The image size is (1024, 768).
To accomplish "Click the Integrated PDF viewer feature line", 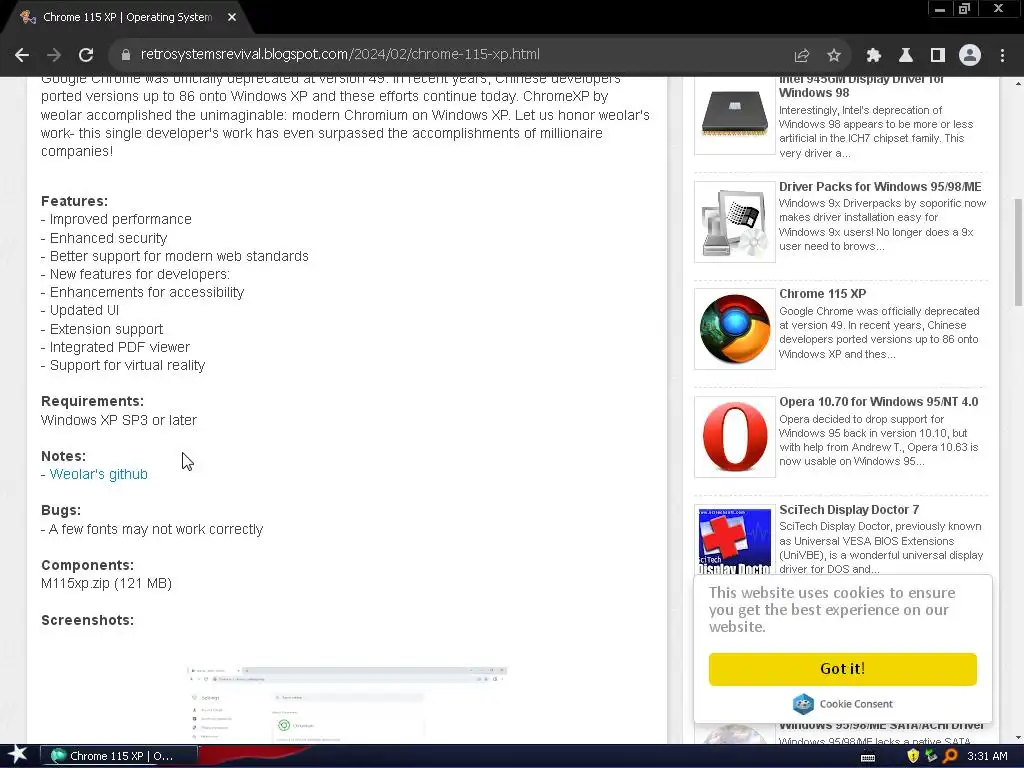I will point(116,347).
